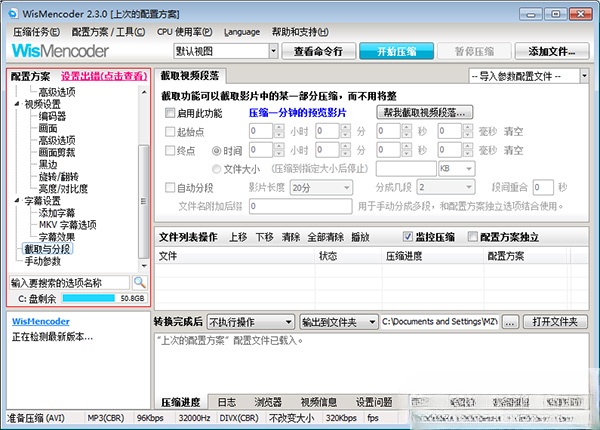Image resolution: width=600 pixels, height=430 pixels.
Task: Collapse the 字幕设置 tree node
Action: coord(17,200)
